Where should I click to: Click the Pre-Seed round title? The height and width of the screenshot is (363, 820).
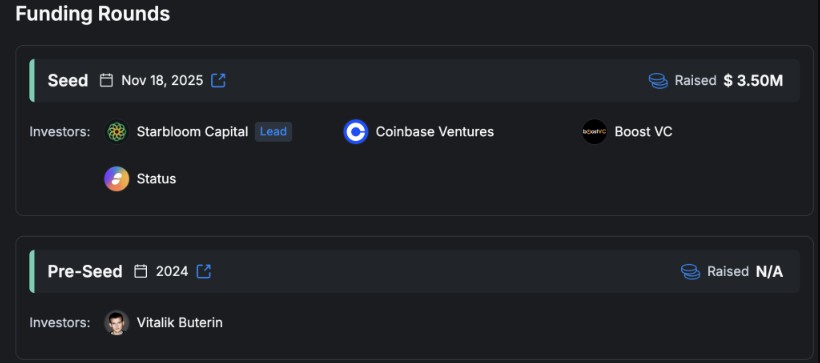pos(85,271)
